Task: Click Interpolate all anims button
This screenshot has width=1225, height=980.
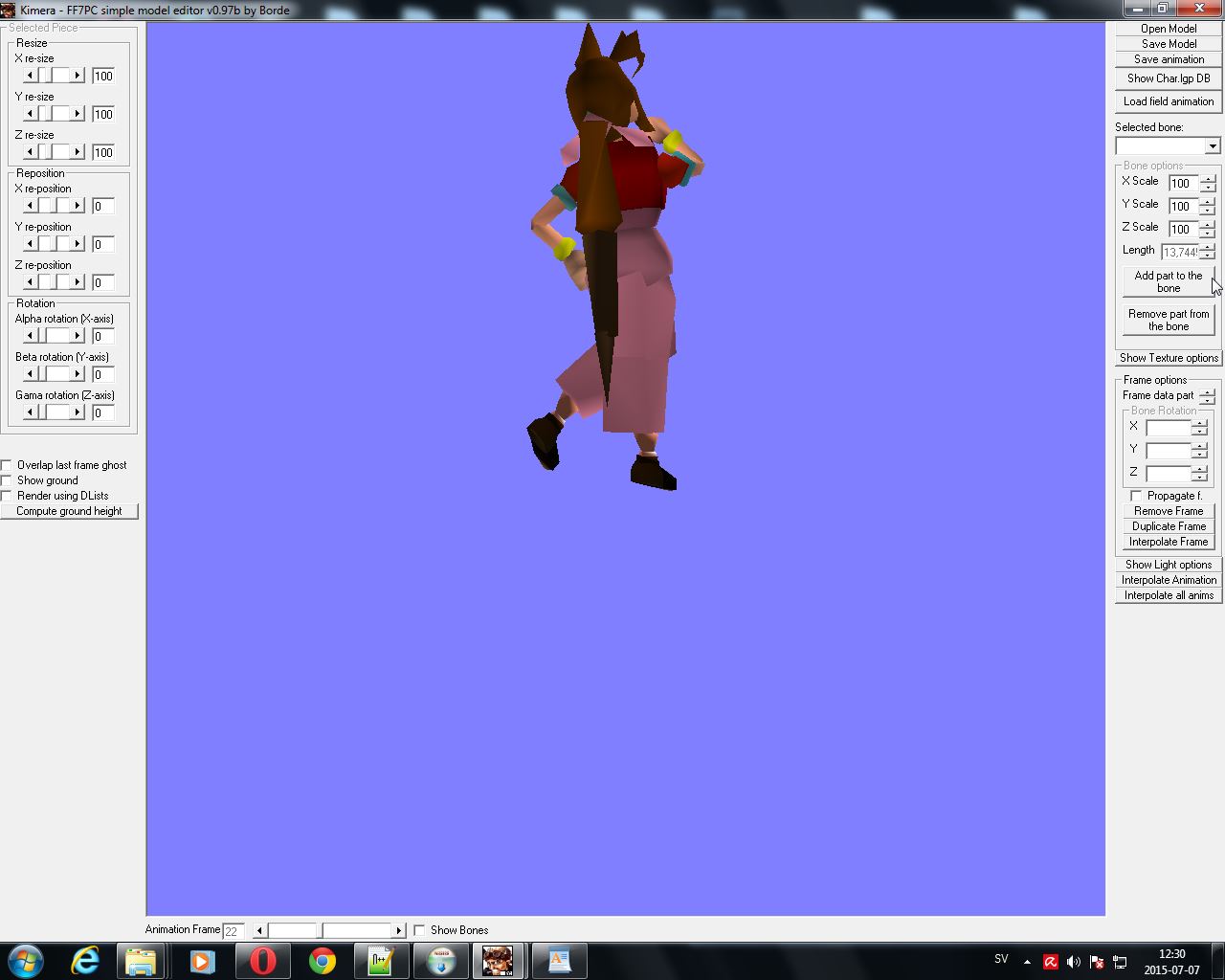Action: pos(1169,595)
